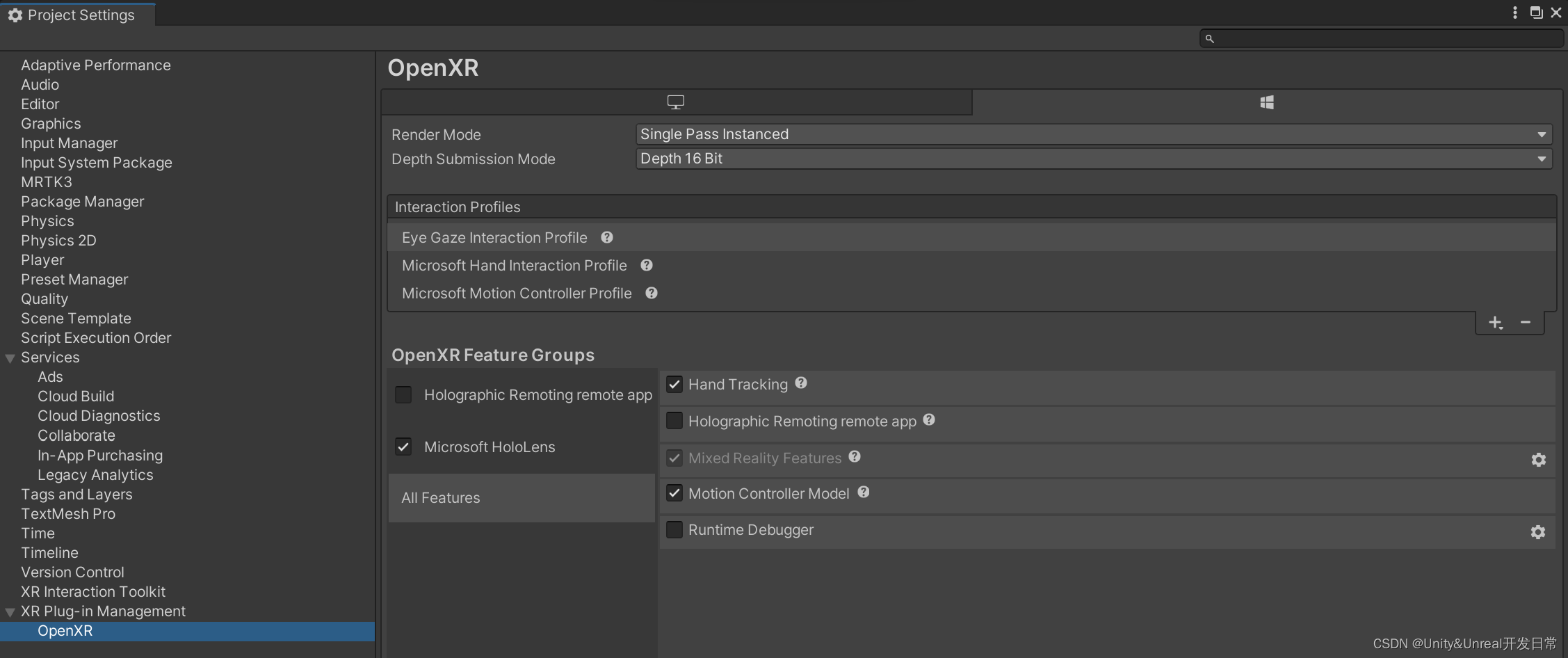Open Audio settings
Viewport: 1568px width, 658px height.
click(40, 84)
